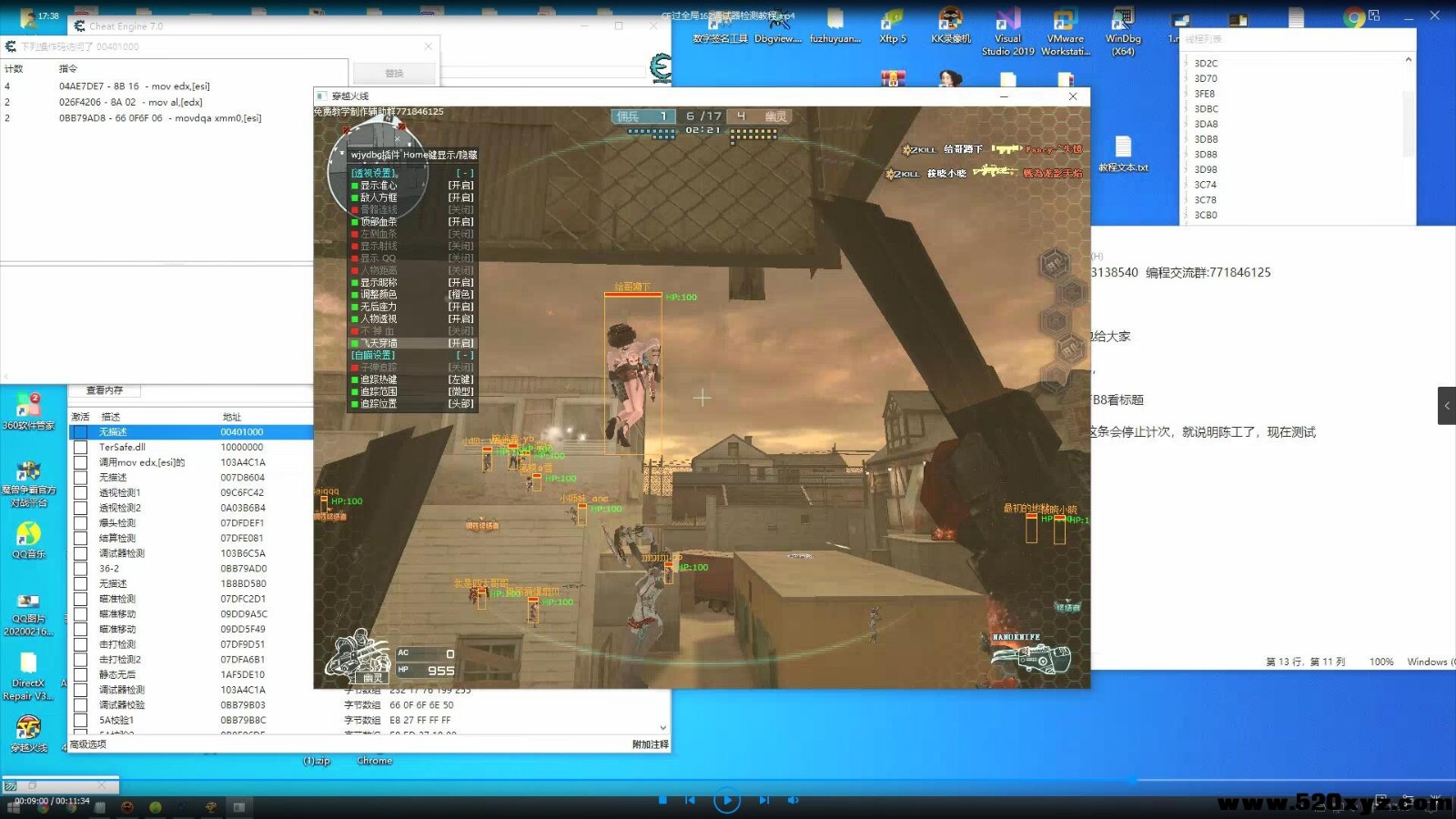
Task: Open the Dbgview desktop shortcut
Action: 777,25
